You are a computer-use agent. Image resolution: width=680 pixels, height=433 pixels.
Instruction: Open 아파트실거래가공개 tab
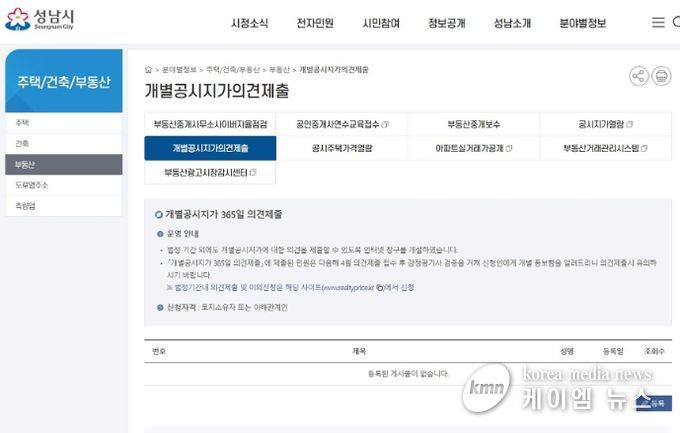coord(474,148)
